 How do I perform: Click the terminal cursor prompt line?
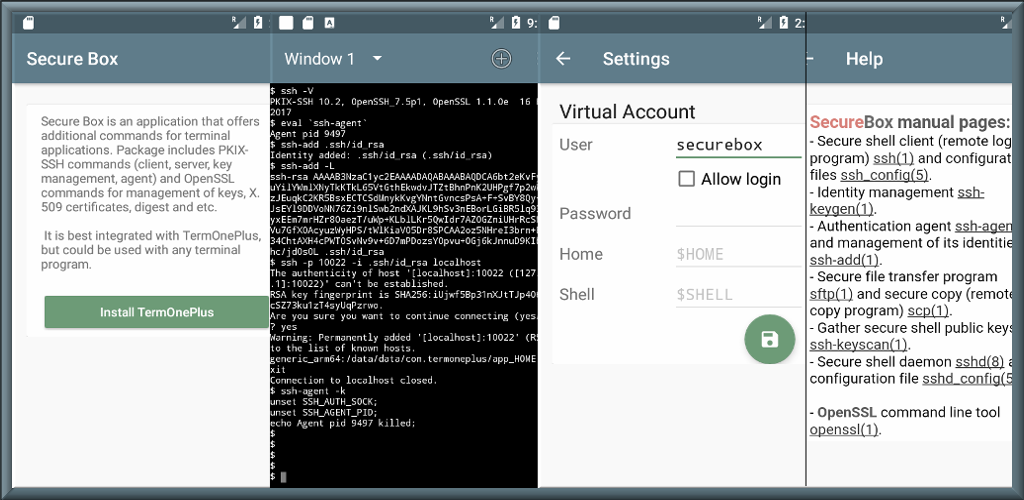279,477
